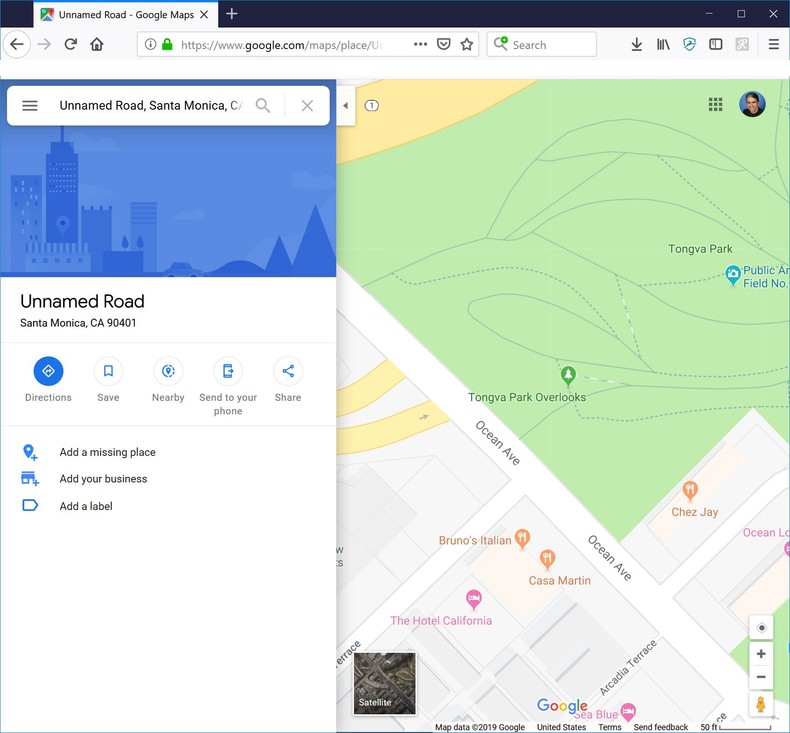Open the Google apps grid
Screen dimensions: 790x733
tap(715, 104)
